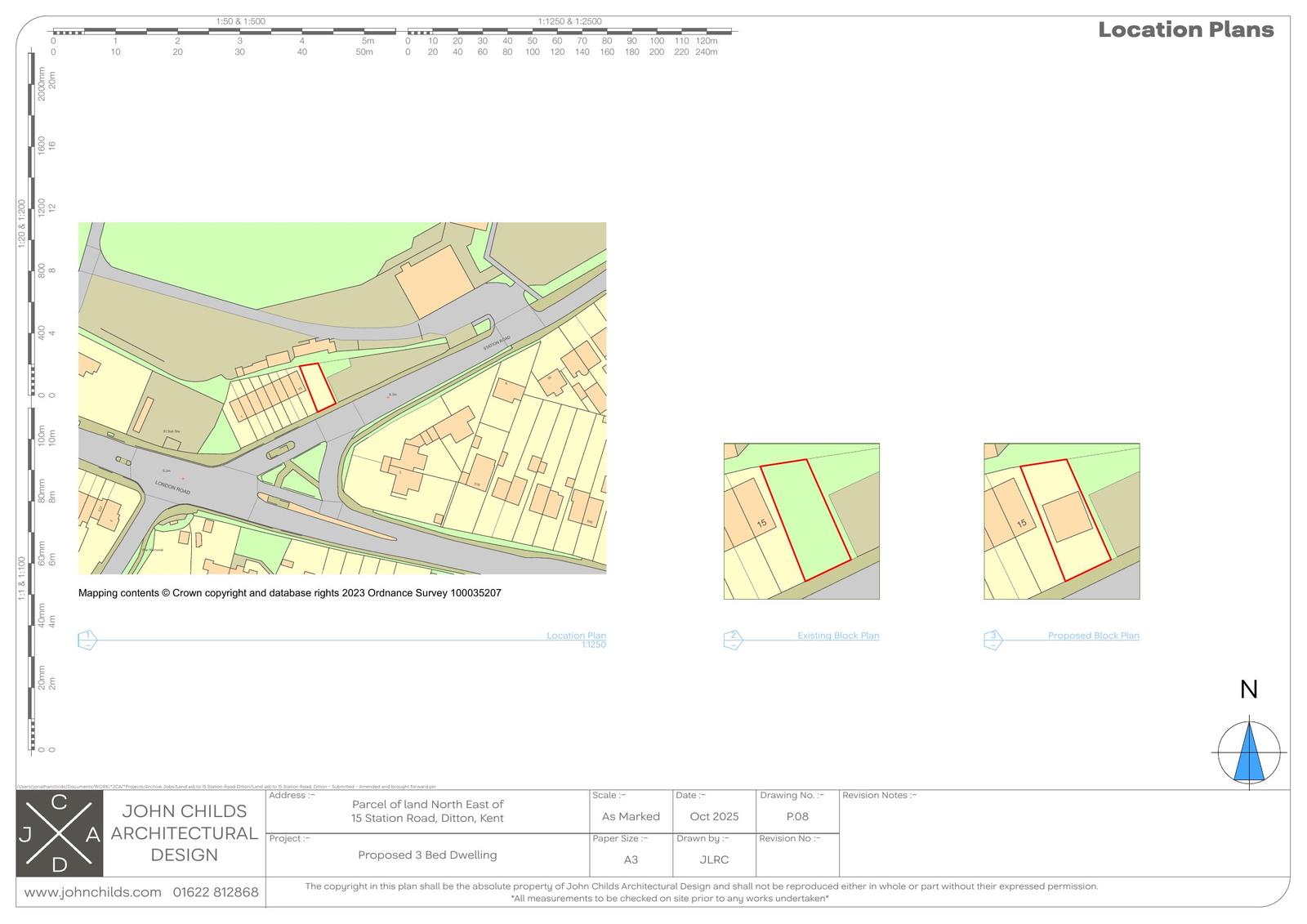Click the JCAD company logo
This screenshot has height=924, width=1307.
[x=60, y=833]
